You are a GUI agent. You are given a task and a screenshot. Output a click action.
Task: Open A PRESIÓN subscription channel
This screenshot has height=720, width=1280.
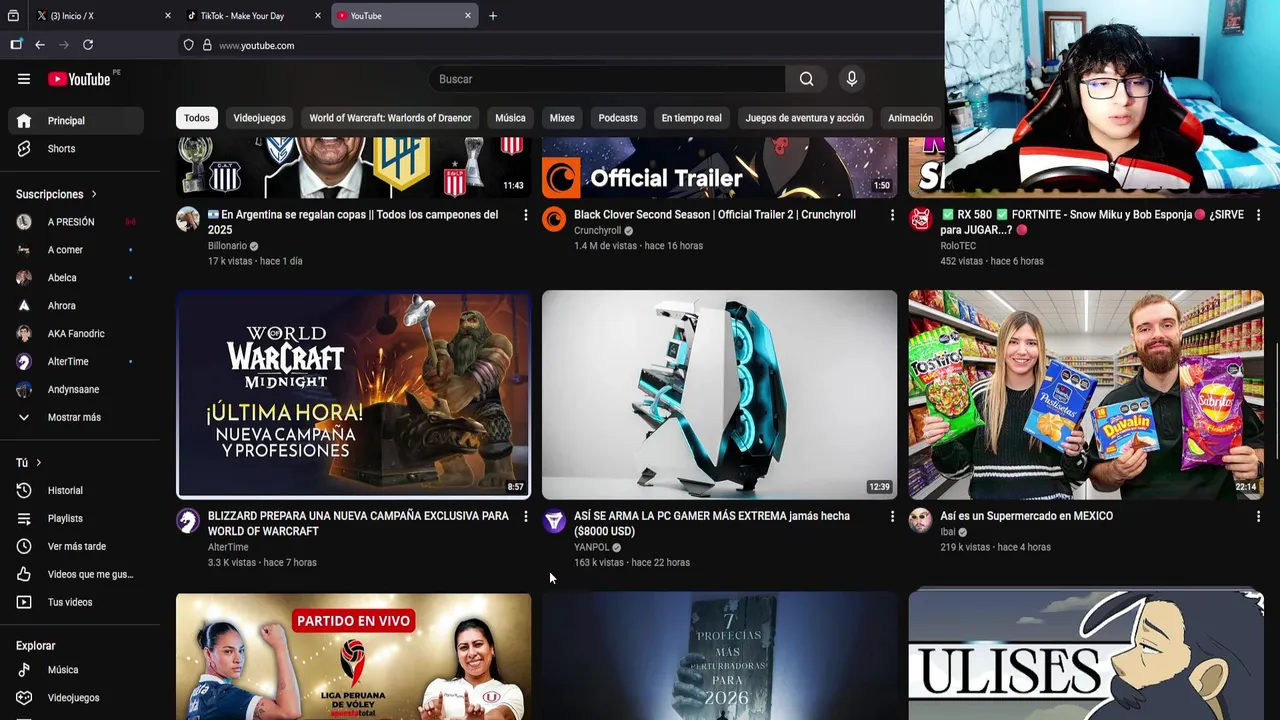click(x=76, y=222)
